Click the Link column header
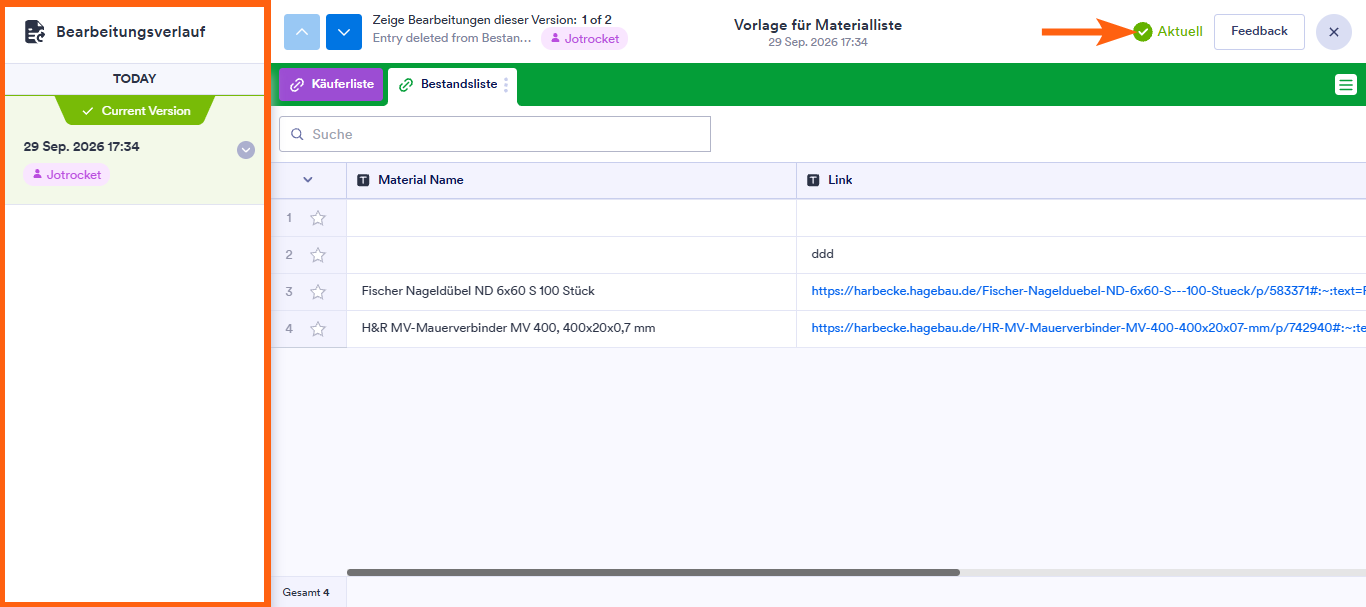The height and width of the screenshot is (607, 1366). [x=1081, y=180]
